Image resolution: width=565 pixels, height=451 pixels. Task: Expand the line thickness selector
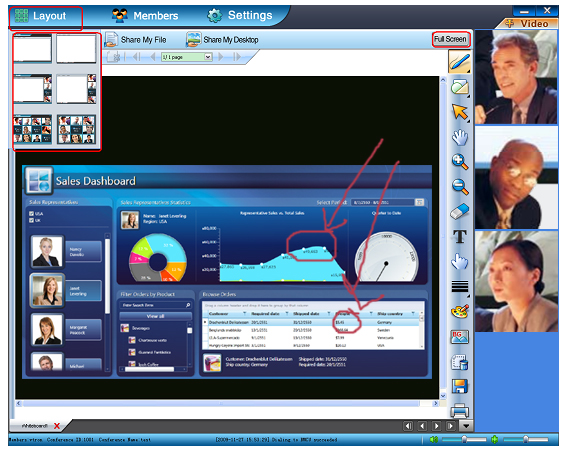click(460, 287)
